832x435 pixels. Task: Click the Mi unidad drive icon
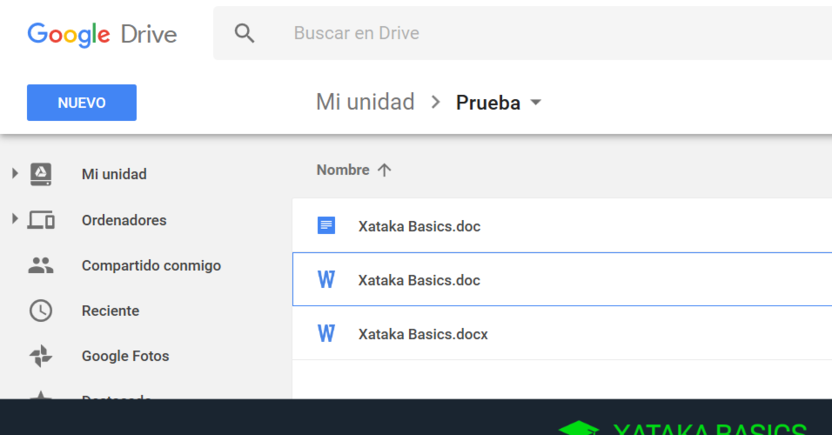point(41,174)
